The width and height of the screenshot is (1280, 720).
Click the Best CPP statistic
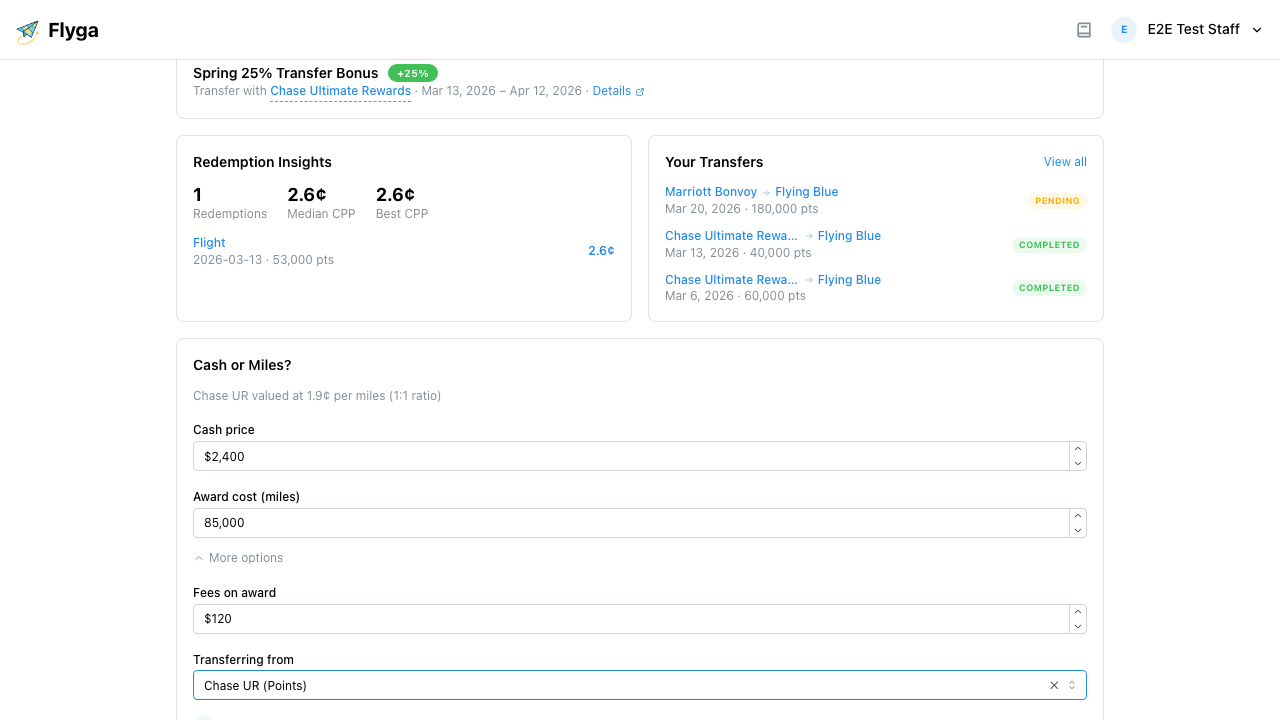click(x=402, y=202)
